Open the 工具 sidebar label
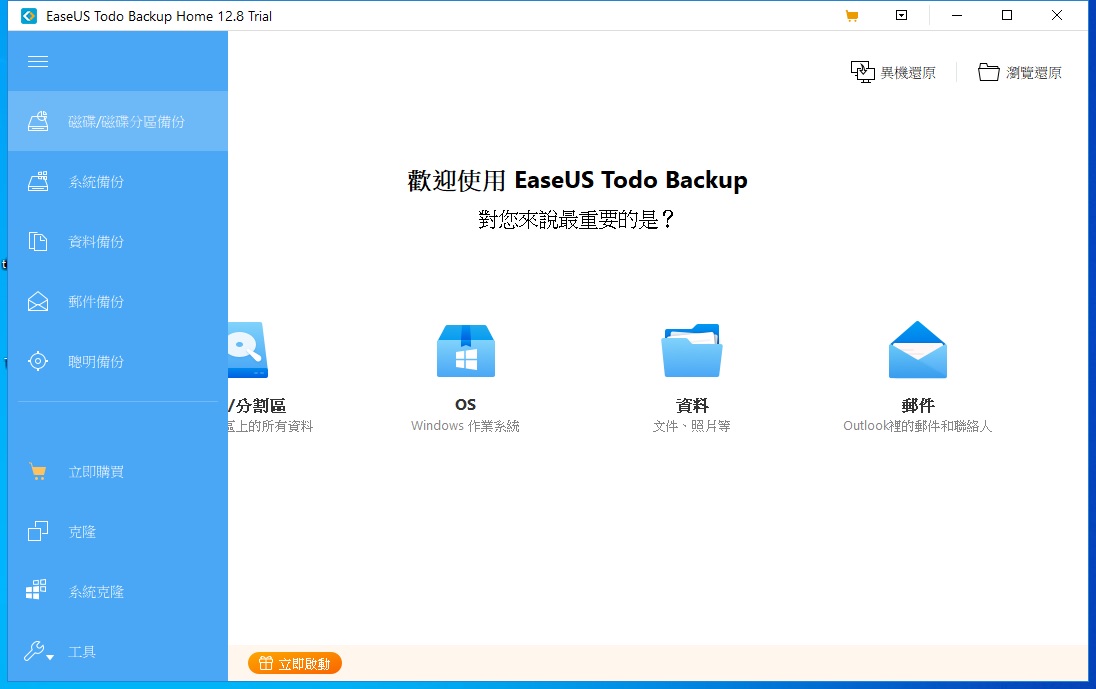 tap(82, 652)
